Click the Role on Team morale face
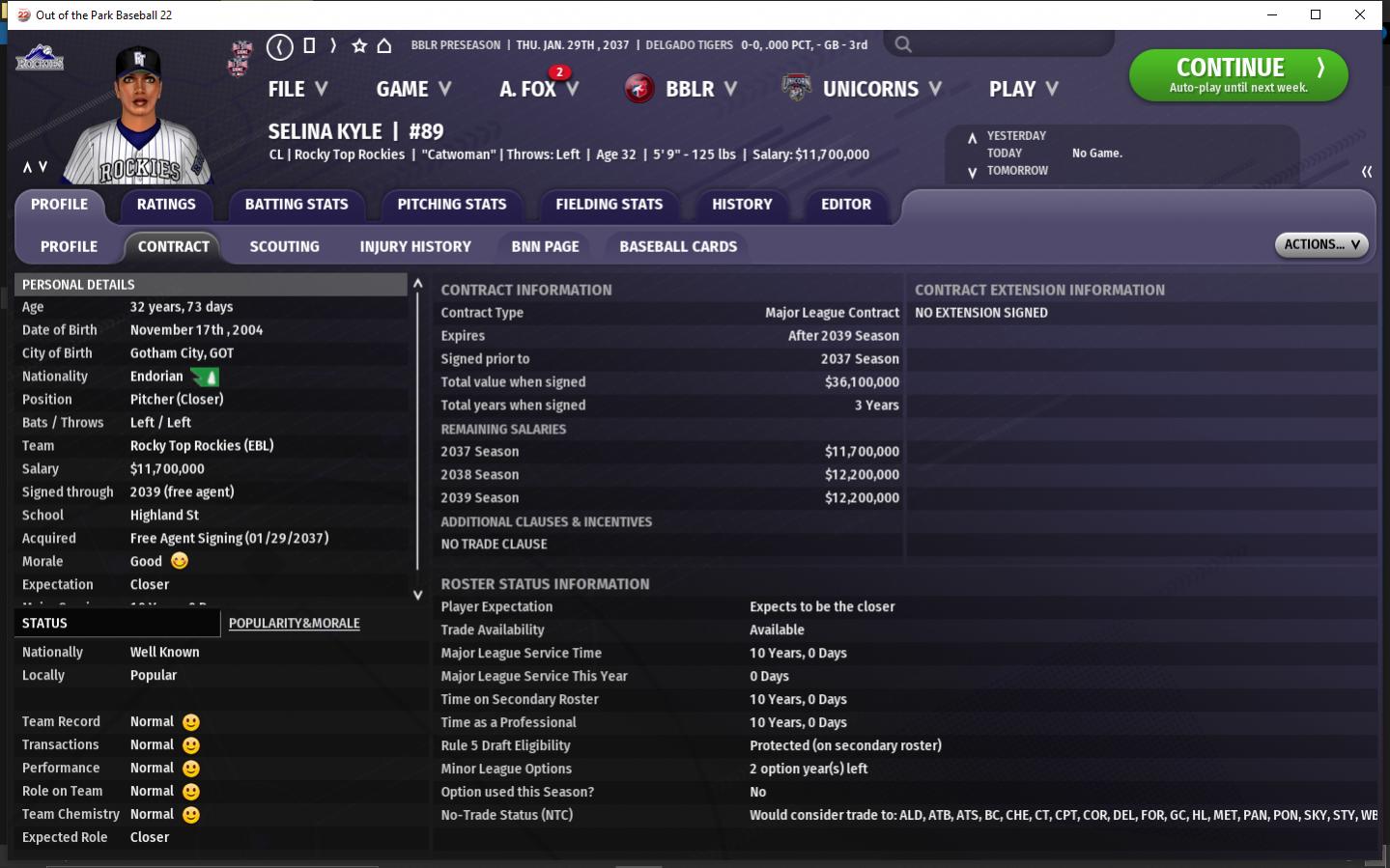Image resolution: width=1390 pixels, height=868 pixels. coord(191,792)
